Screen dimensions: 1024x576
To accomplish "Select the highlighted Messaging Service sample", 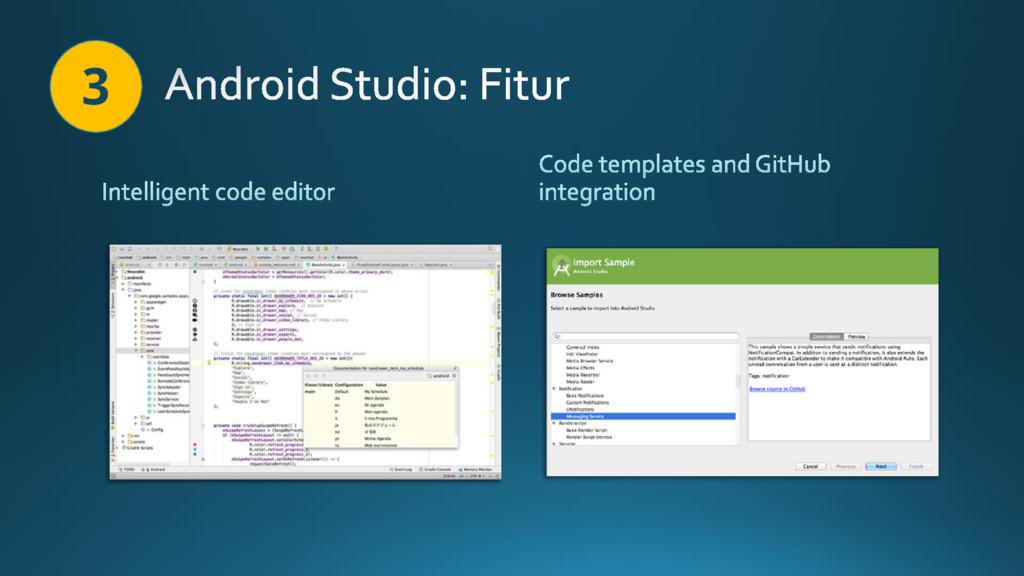I will 643,416.
